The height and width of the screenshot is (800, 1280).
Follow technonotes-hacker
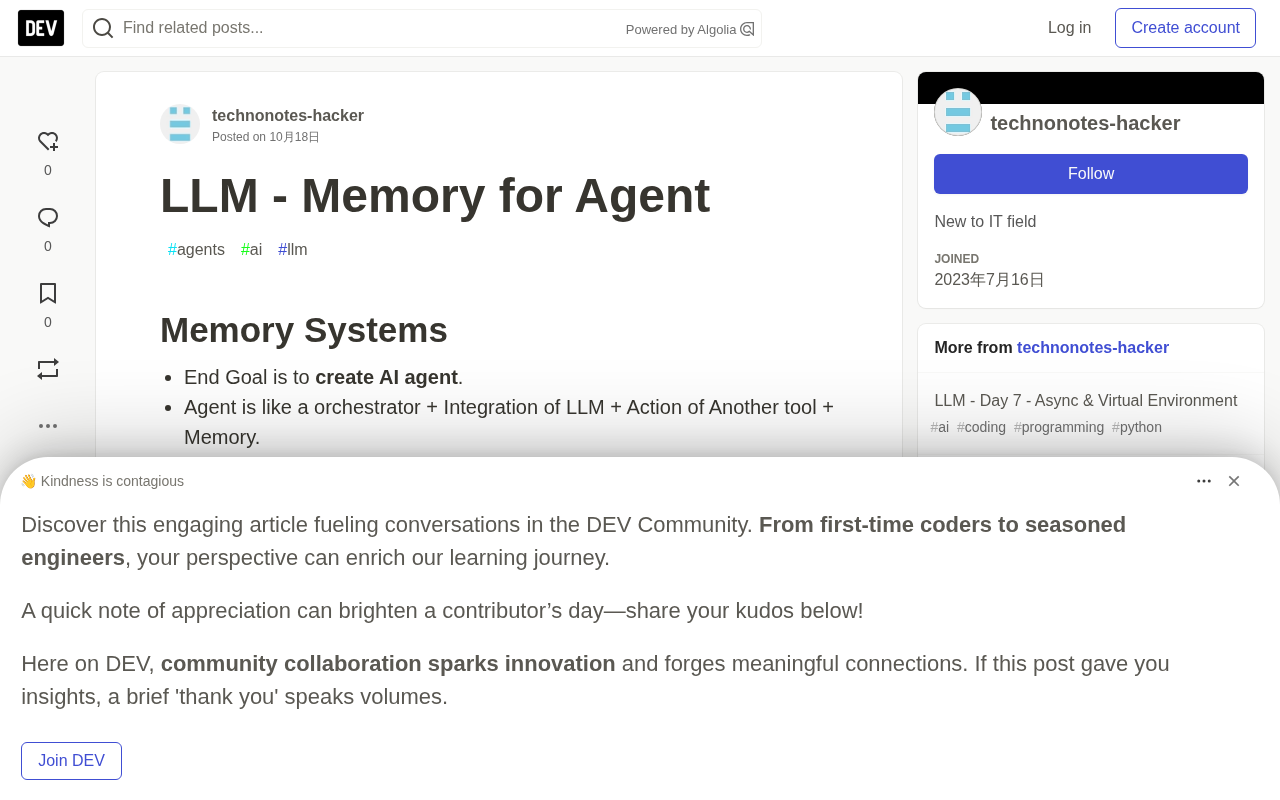(1091, 174)
